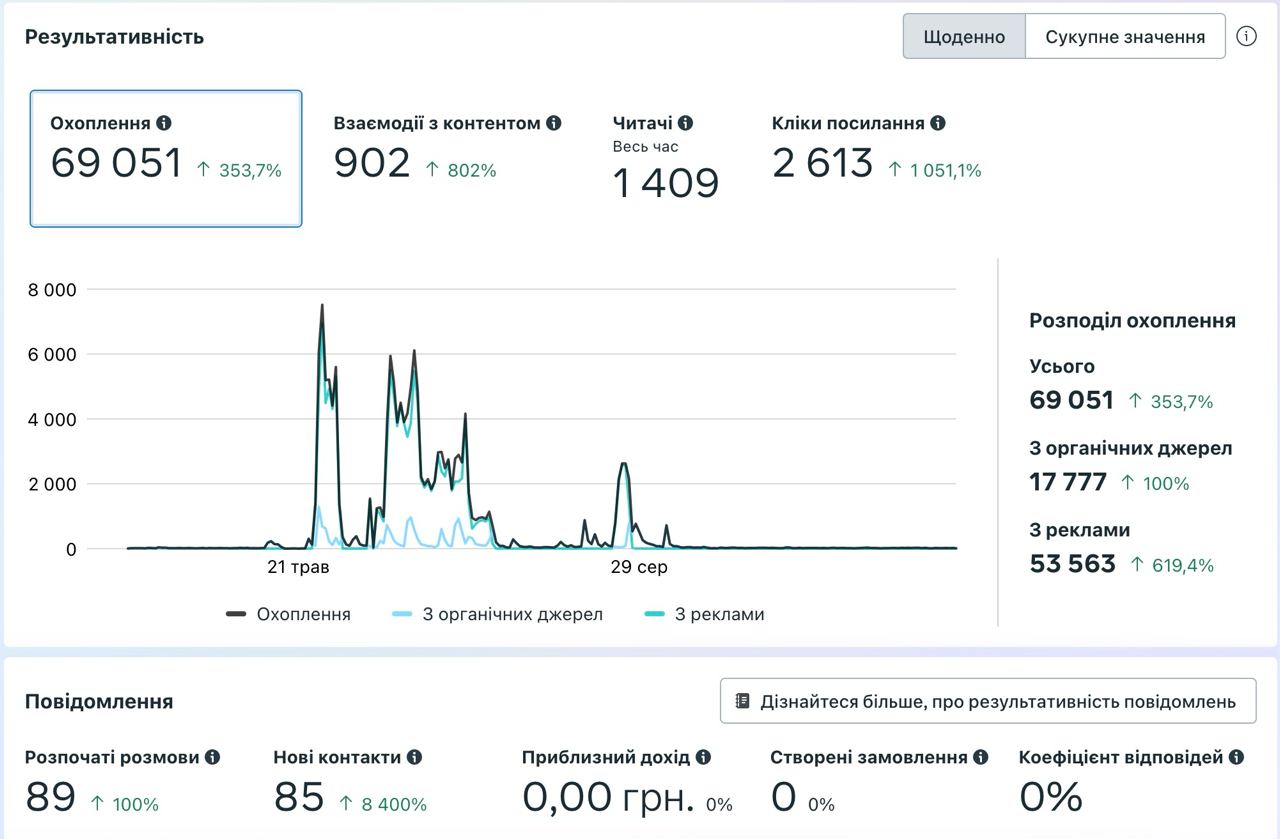Click the 53 563 ads reach value

coord(1073,564)
